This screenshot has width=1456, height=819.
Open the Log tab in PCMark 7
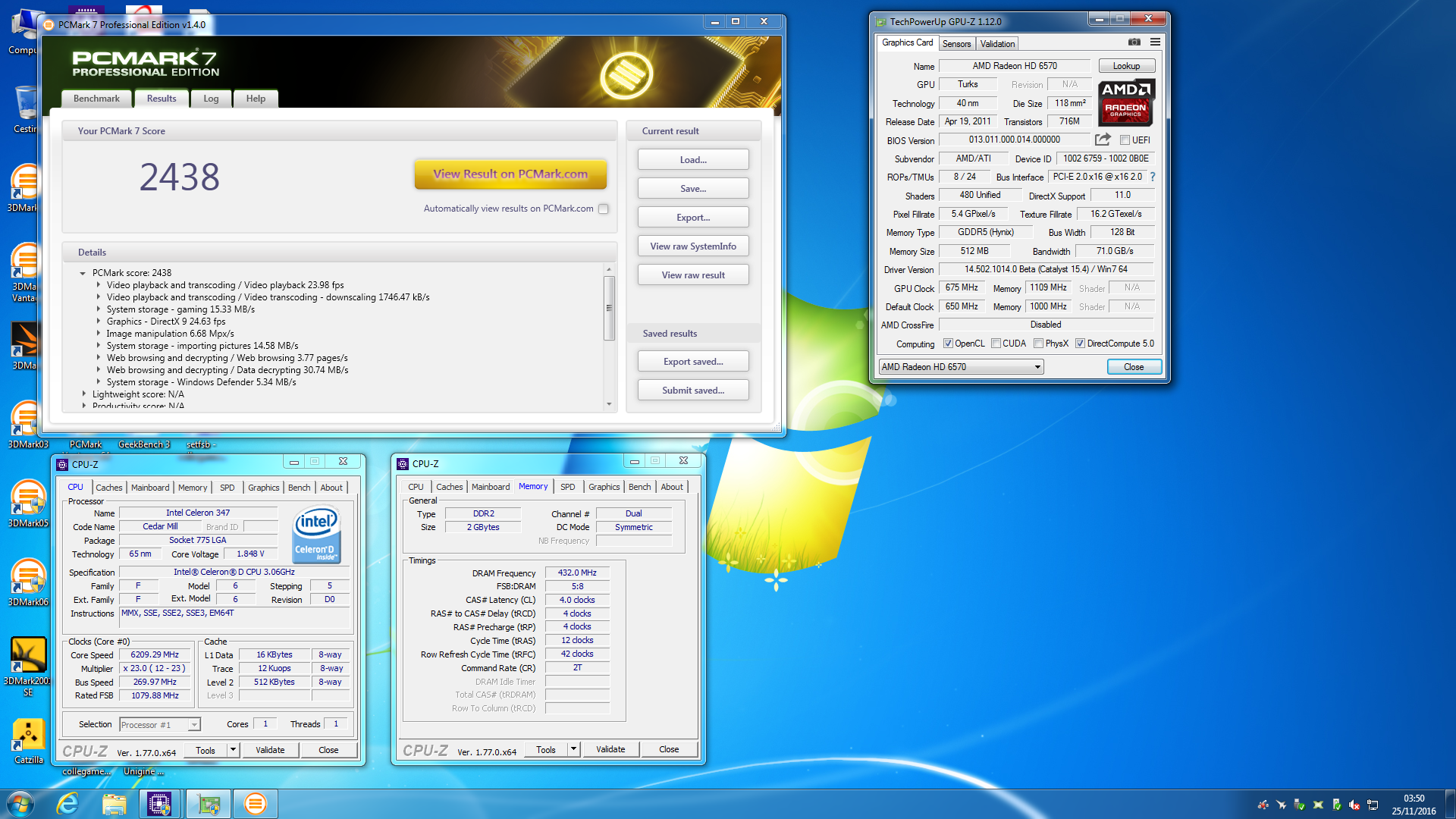coord(211,99)
